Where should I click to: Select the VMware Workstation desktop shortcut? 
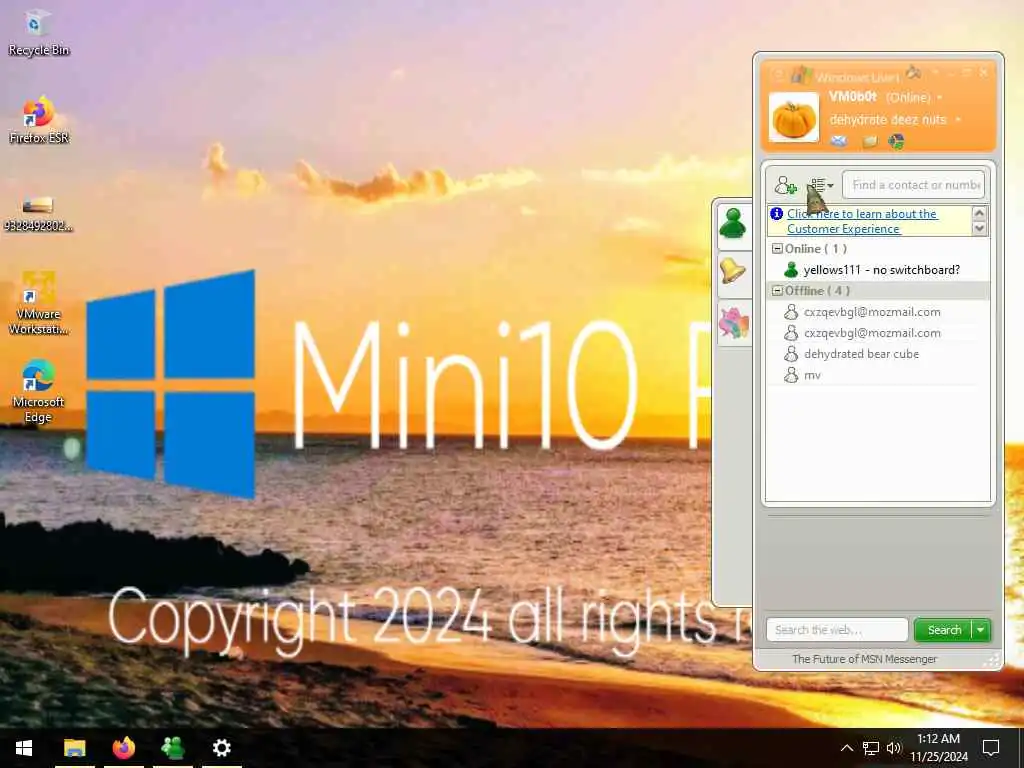[x=38, y=304]
